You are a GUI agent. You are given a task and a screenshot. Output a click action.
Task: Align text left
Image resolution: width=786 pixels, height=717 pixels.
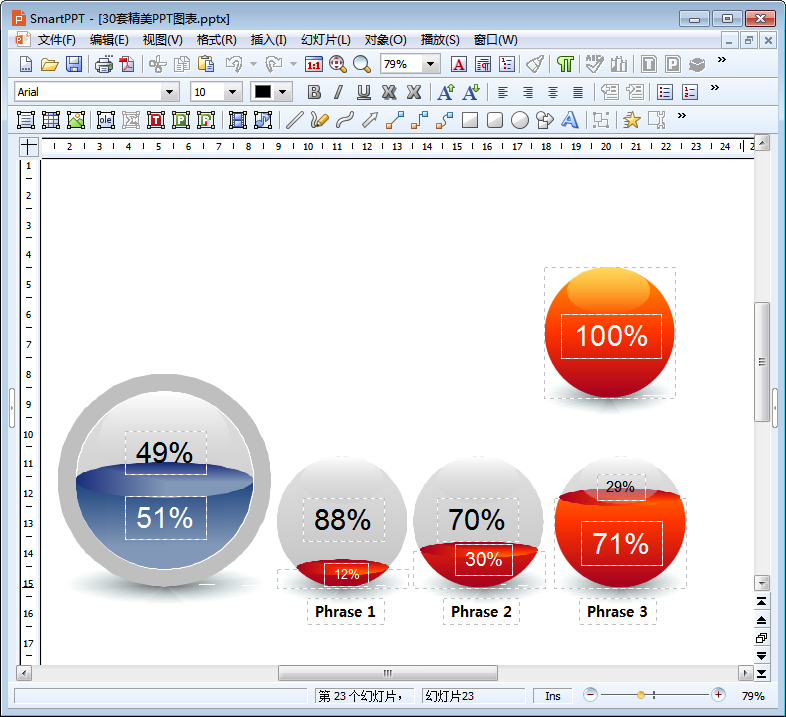coord(503,92)
